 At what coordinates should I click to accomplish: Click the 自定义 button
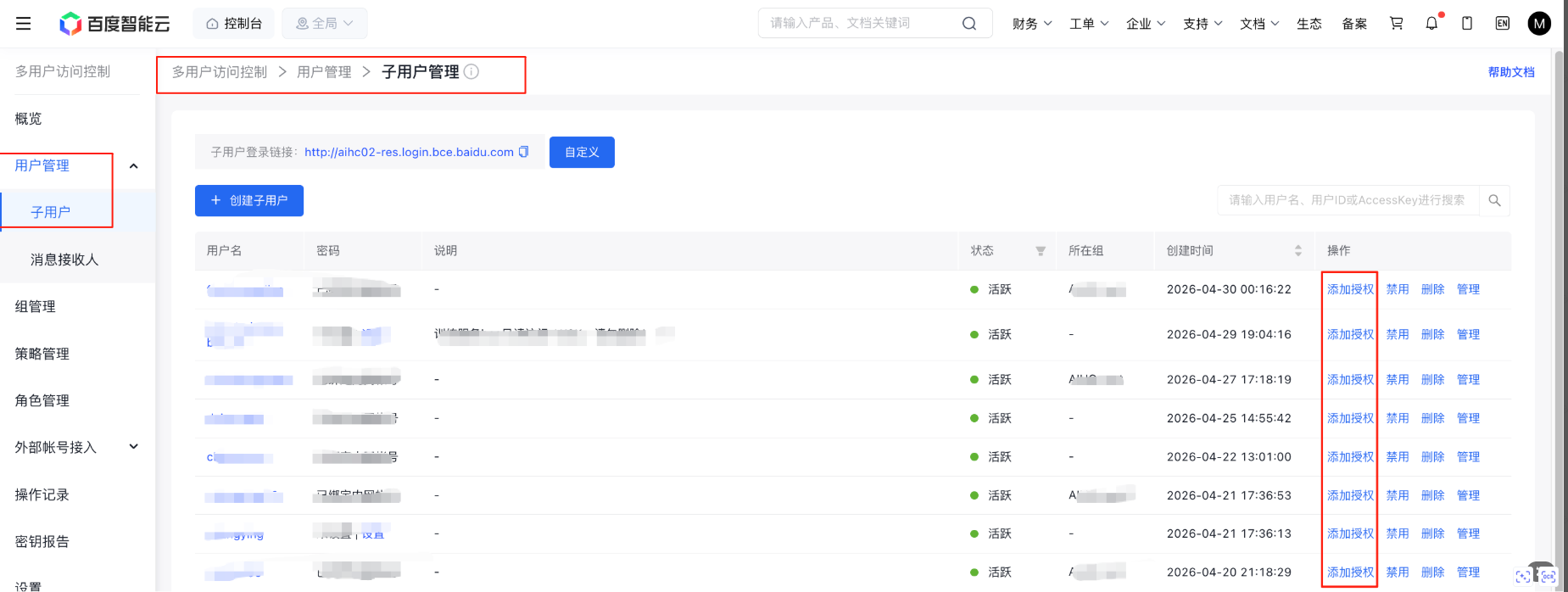coord(582,152)
